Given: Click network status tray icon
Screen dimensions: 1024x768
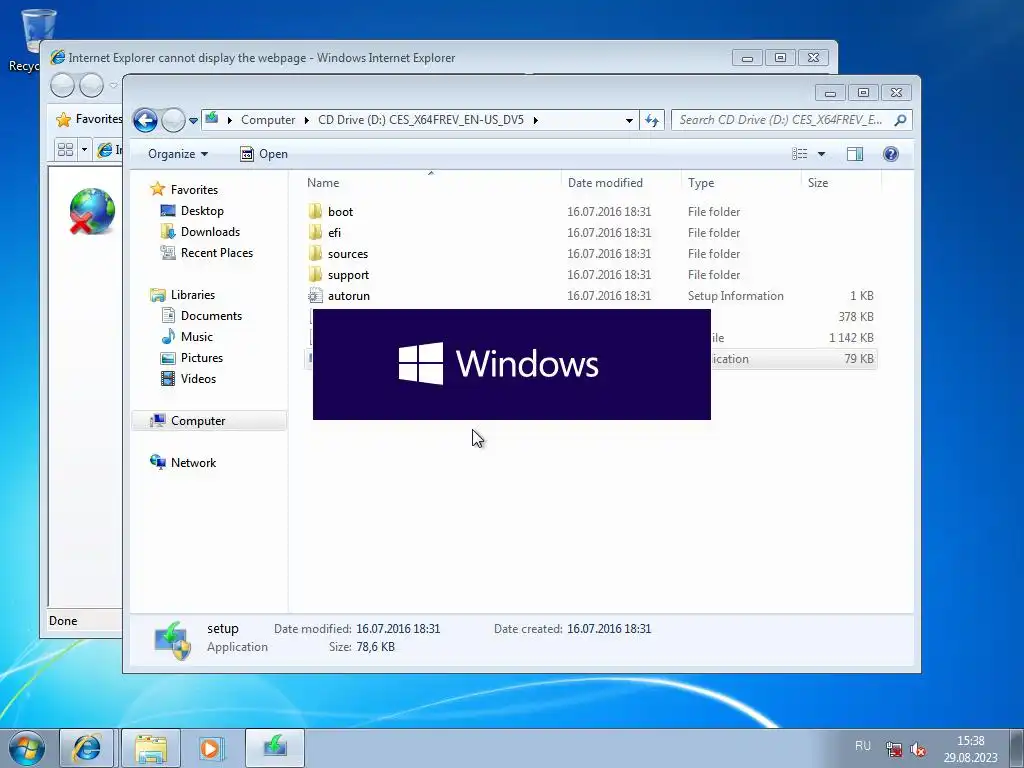Looking at the screenshot, I should tap(894, 749).
